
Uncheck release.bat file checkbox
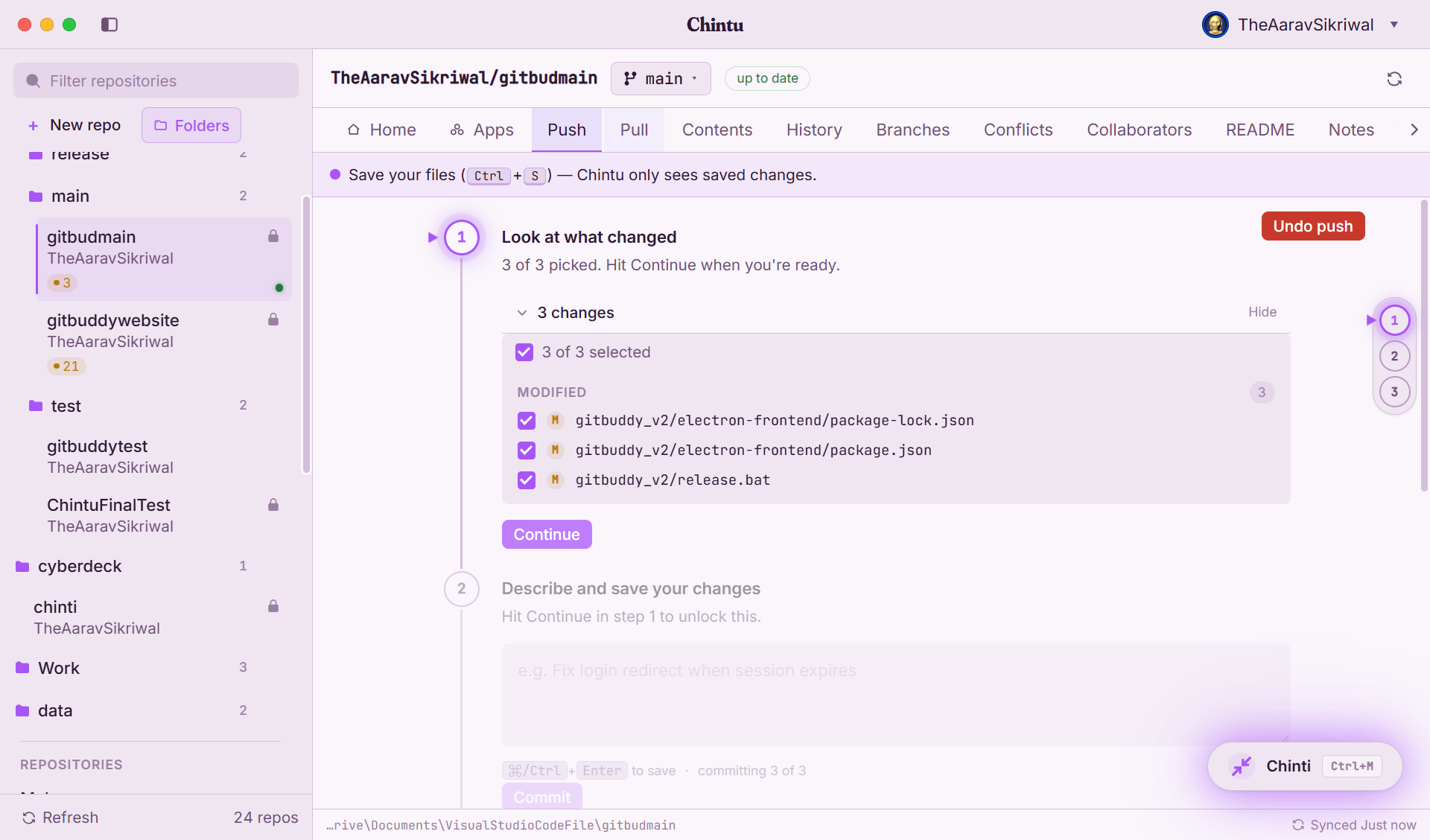[x=527, y=480]
